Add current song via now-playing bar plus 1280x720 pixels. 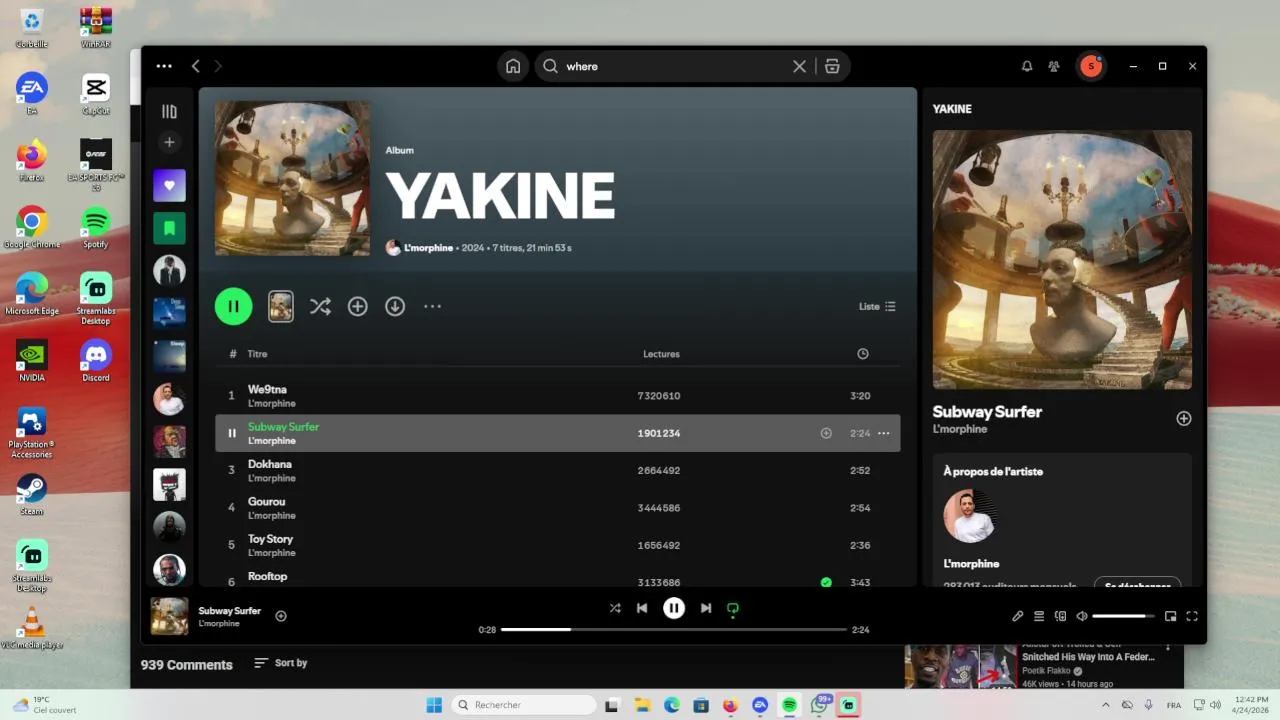click(x=281, y=616)
